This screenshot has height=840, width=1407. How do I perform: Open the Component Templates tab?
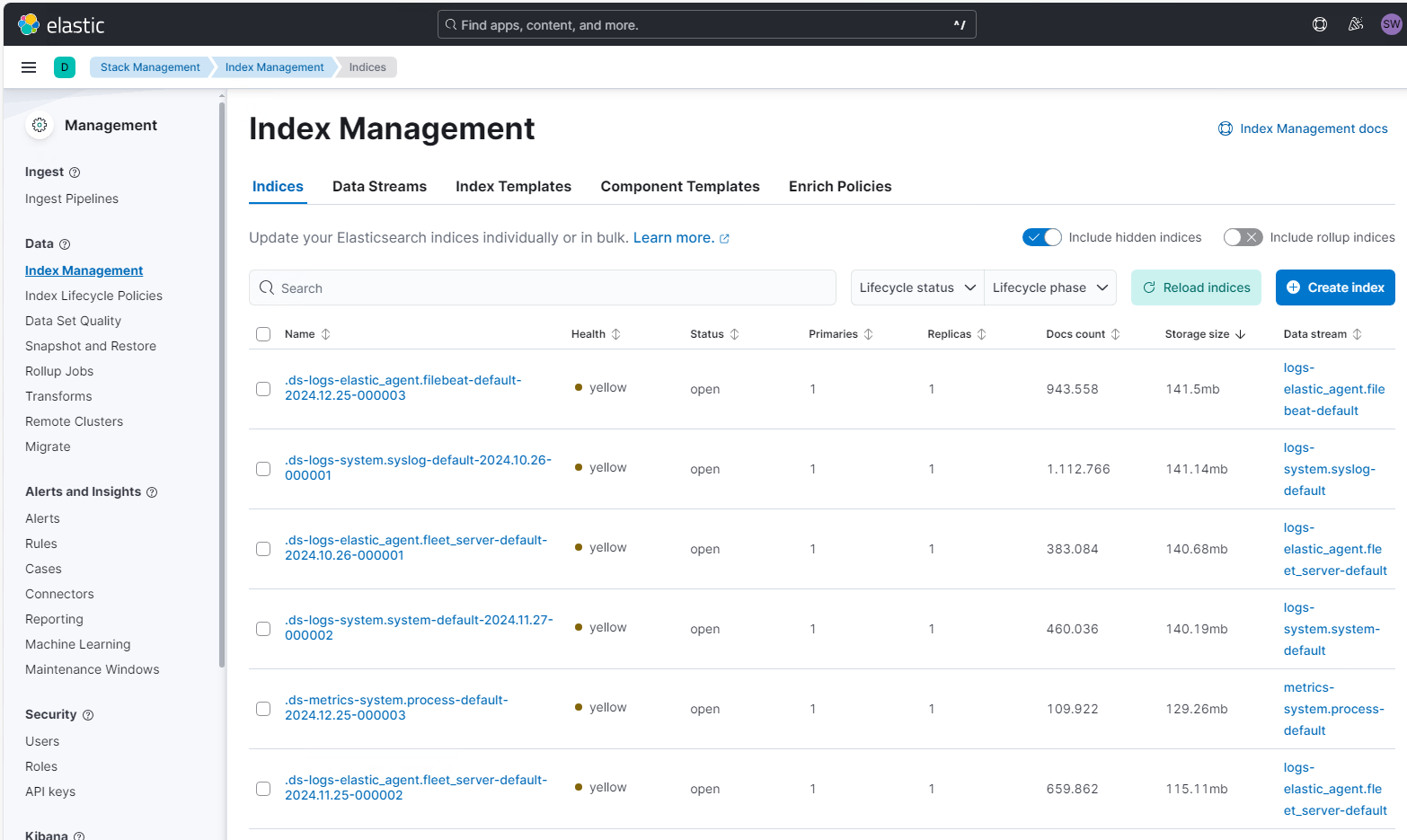click(x=680, y=187)
